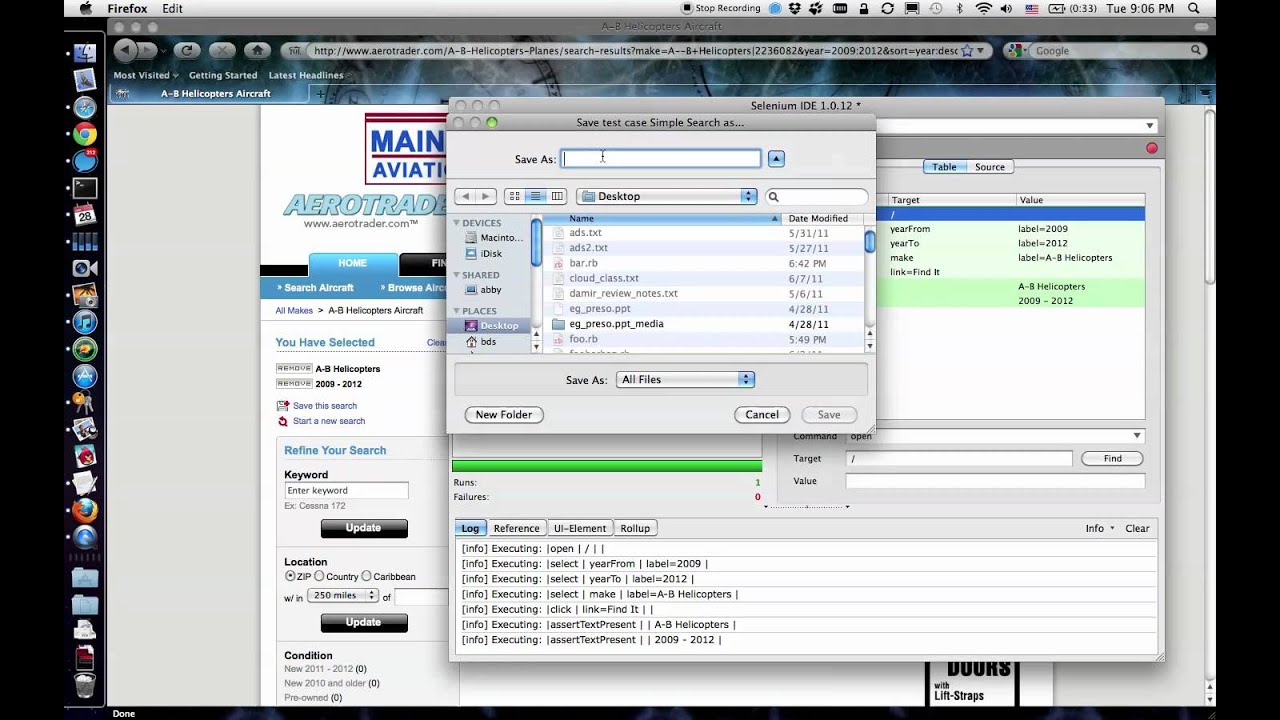
Task: Open Spotlight search magnifier
Action: tap(1194, 8)
